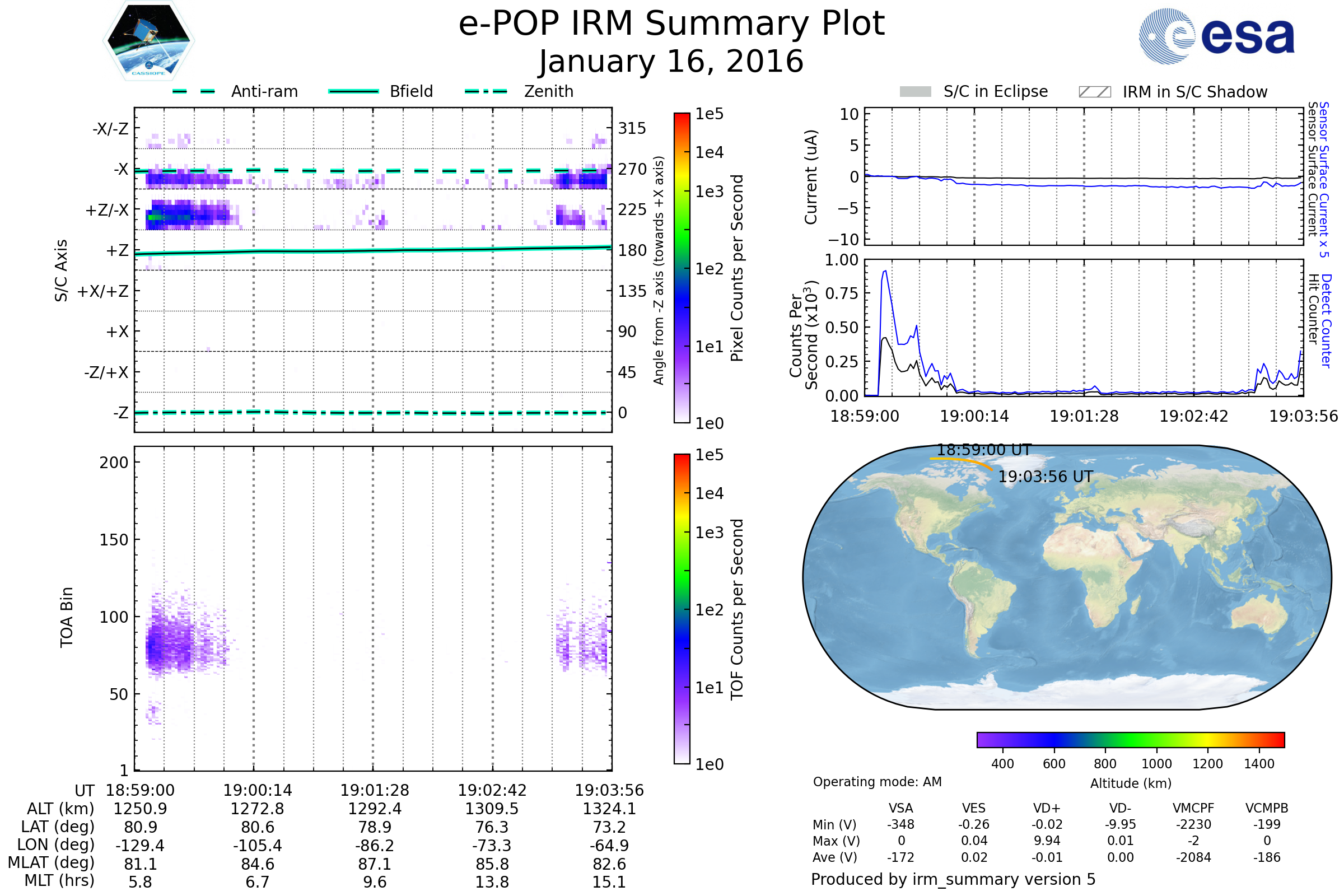Click the January 16, 2016 date text

coord(671,62)
